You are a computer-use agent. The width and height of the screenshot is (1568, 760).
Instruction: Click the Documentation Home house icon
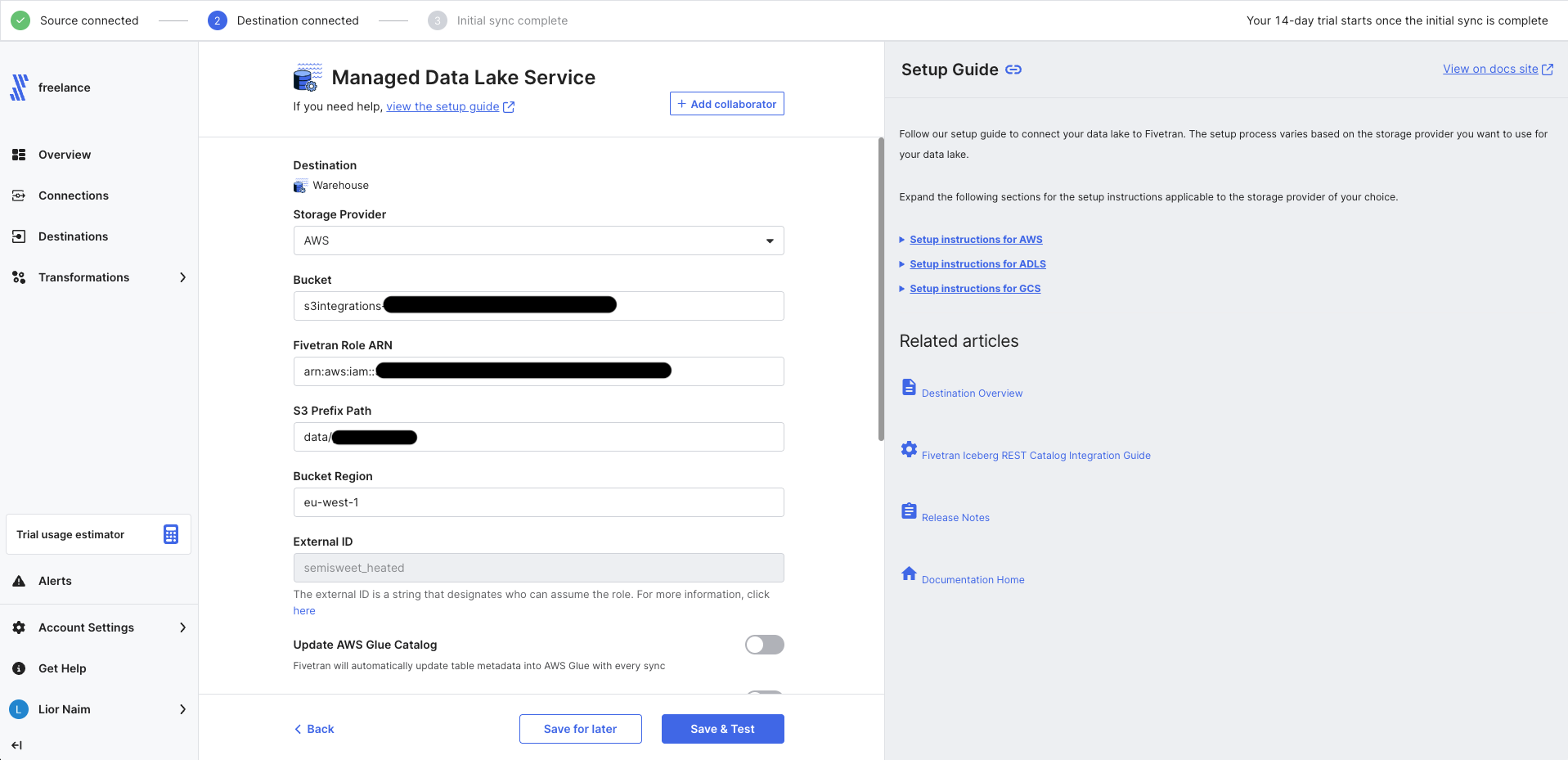(x=909, y=573)
